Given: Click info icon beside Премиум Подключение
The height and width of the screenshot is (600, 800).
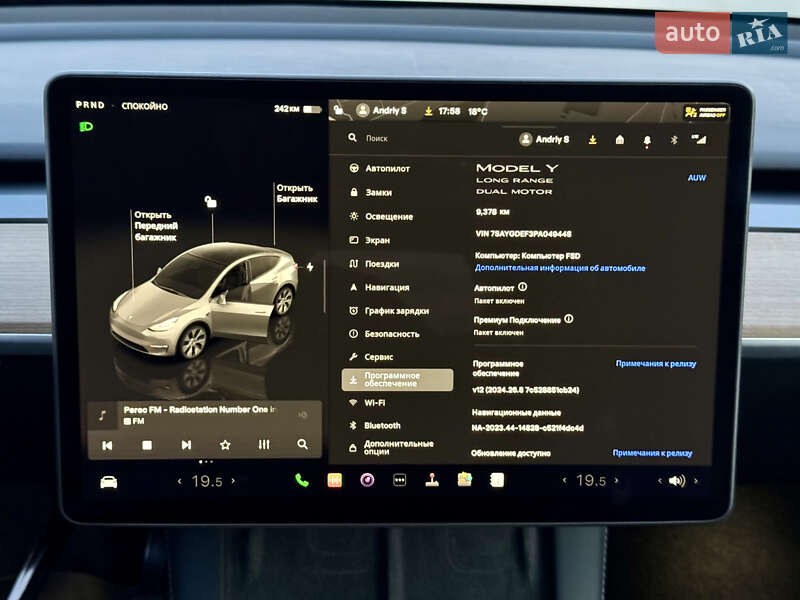Looking at the screenshot, I should pyautogui.click(x=568, y=319).
